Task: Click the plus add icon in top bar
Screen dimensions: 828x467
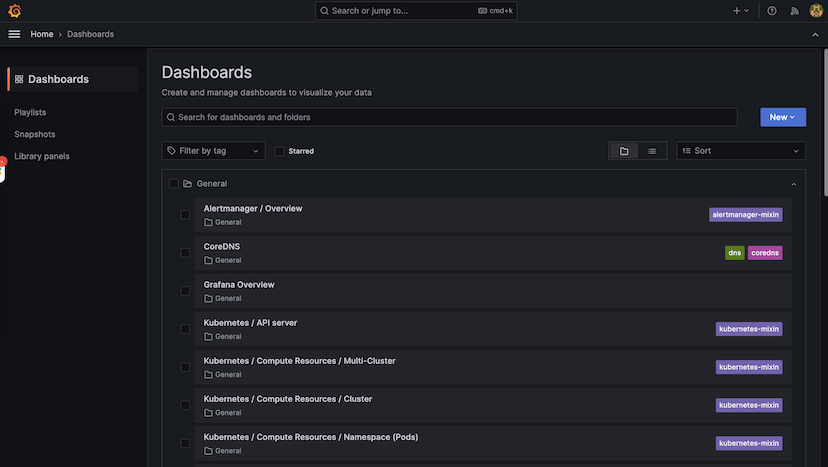Action: pyautogui.click(x=736, y=11)
